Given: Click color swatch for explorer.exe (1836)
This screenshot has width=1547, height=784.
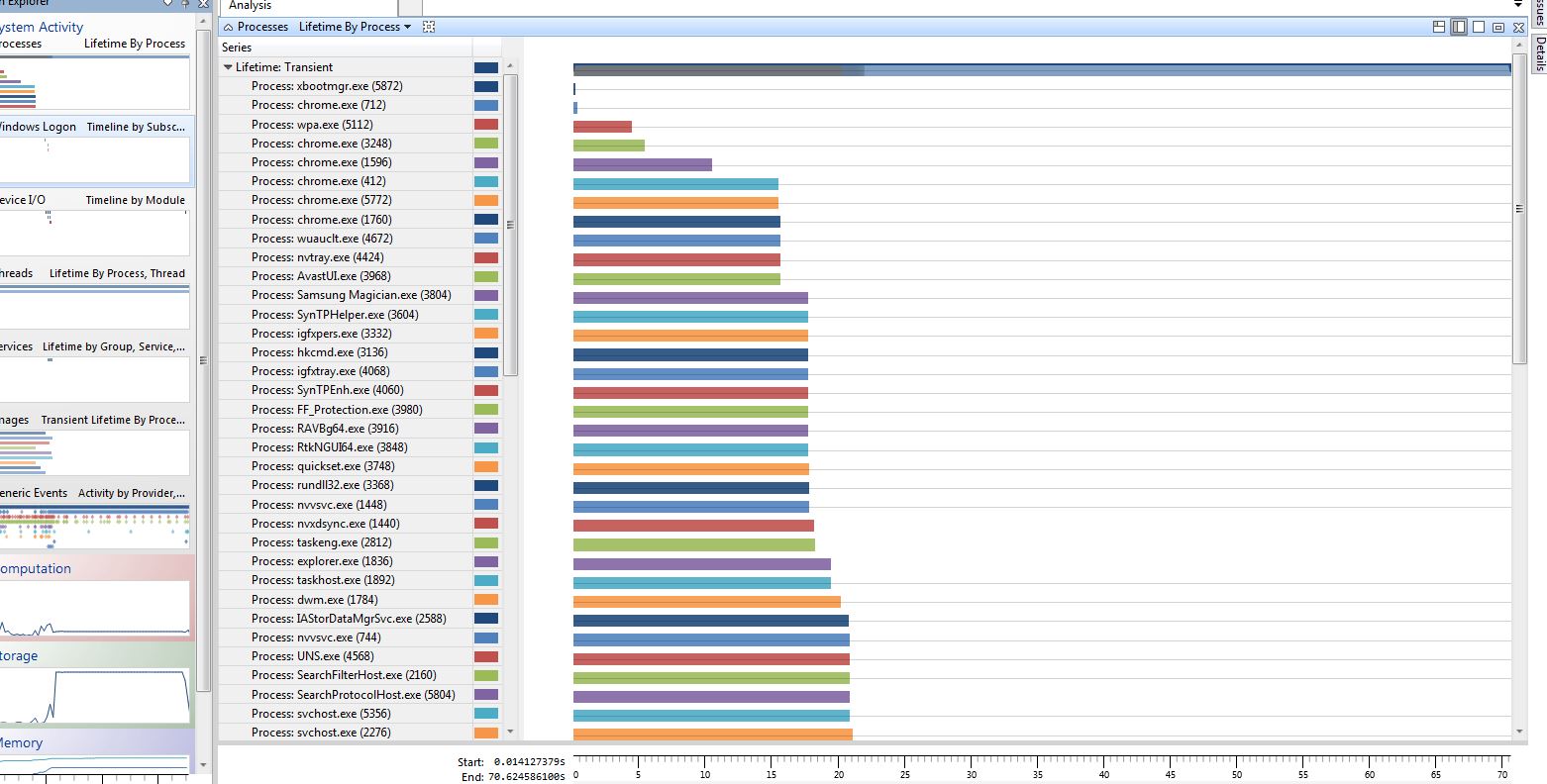Looking at the screenshot, I should (486, 561).
